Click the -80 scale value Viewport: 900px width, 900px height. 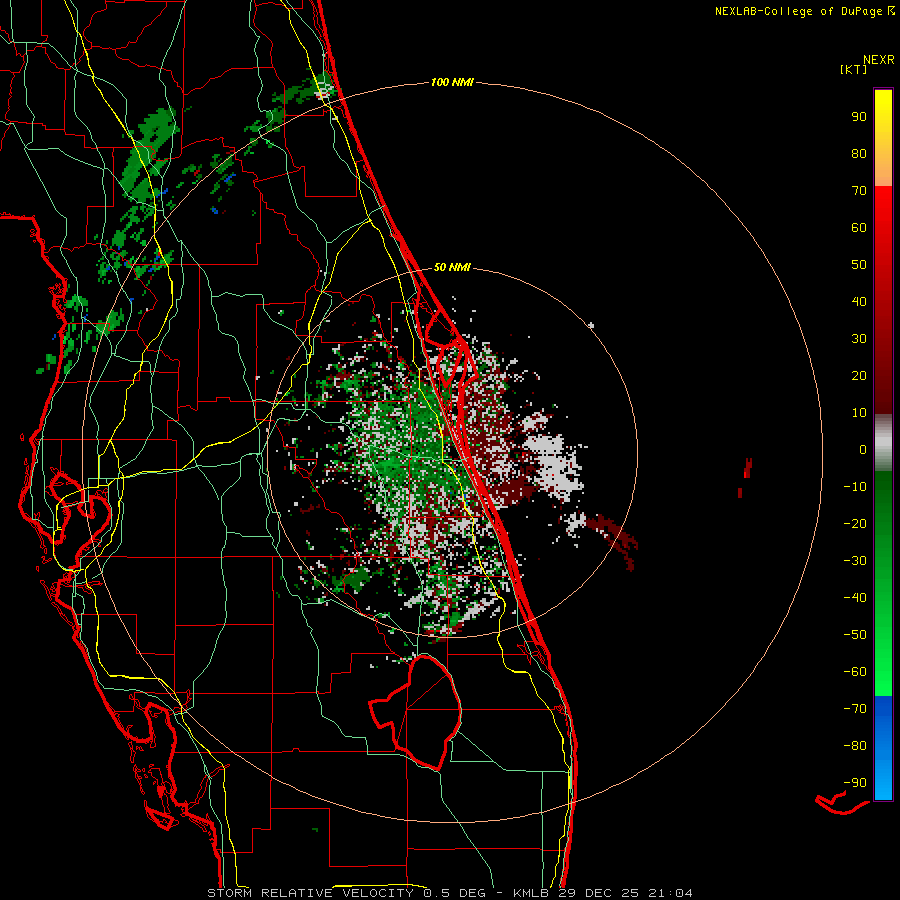click(855, 746)
